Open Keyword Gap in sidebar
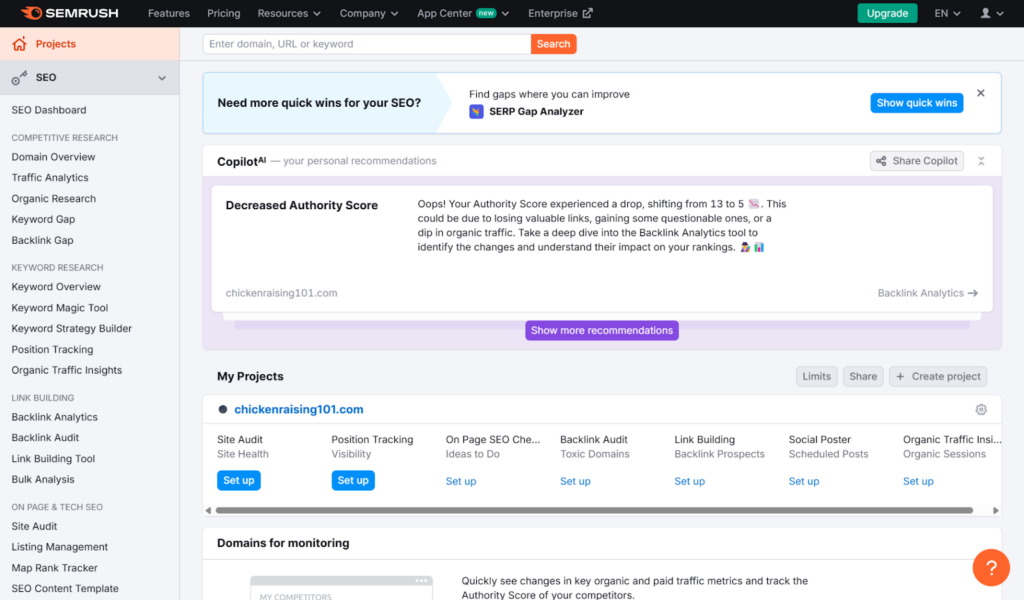The height and width of the screenshot is (600, 1024). [43, 219]
